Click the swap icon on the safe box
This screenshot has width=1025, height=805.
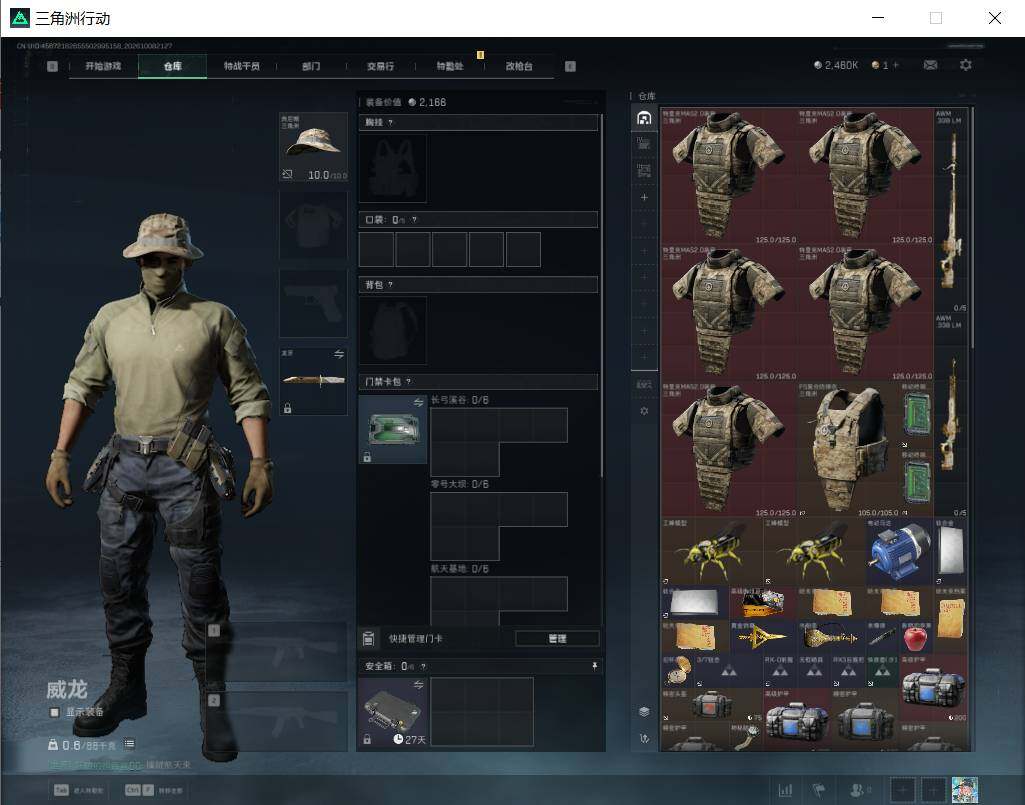pos(418,685)
